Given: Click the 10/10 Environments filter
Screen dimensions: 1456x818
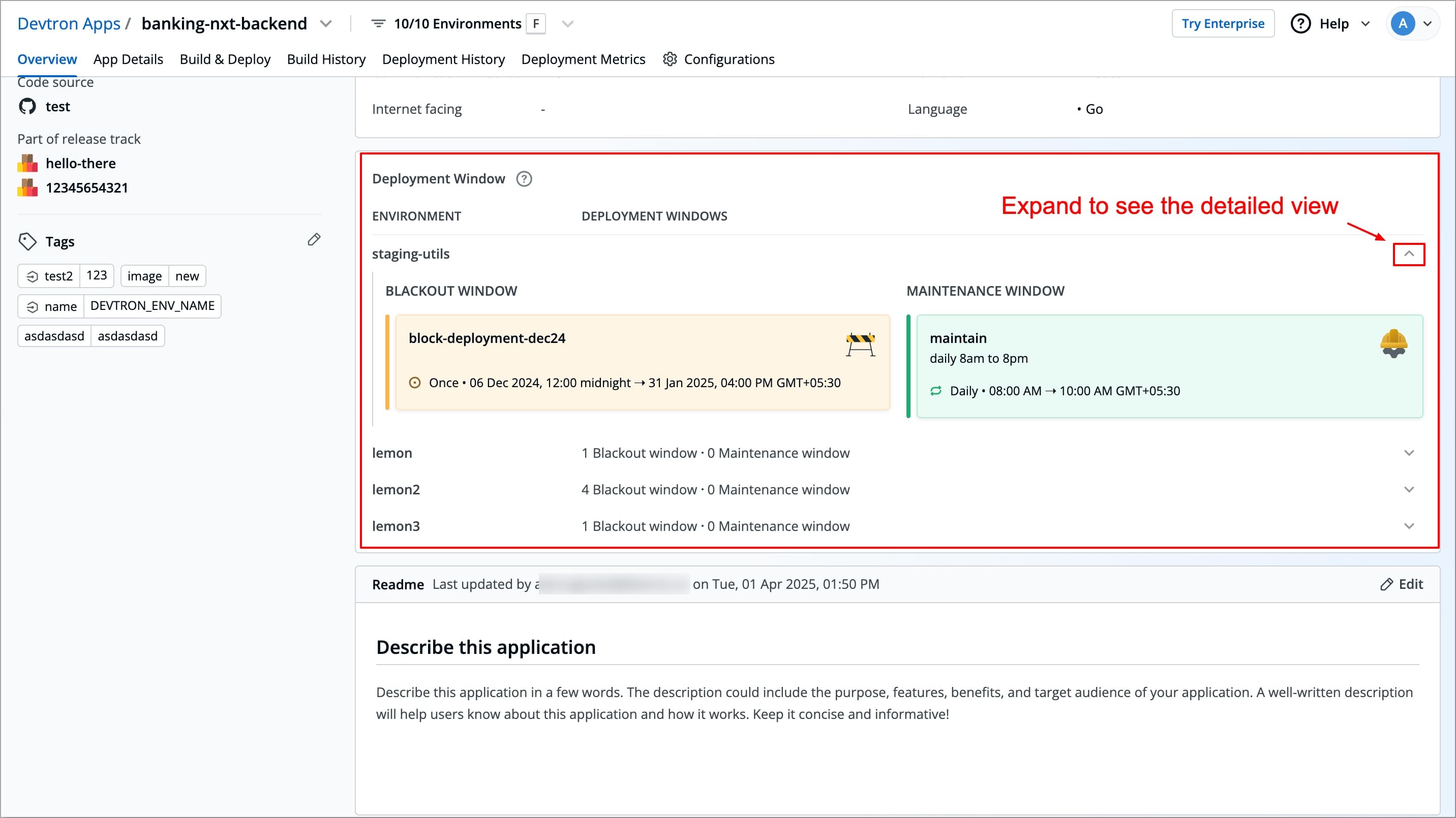Looking at the screenshot, I should pyautogui.click(x=457, y=24).
